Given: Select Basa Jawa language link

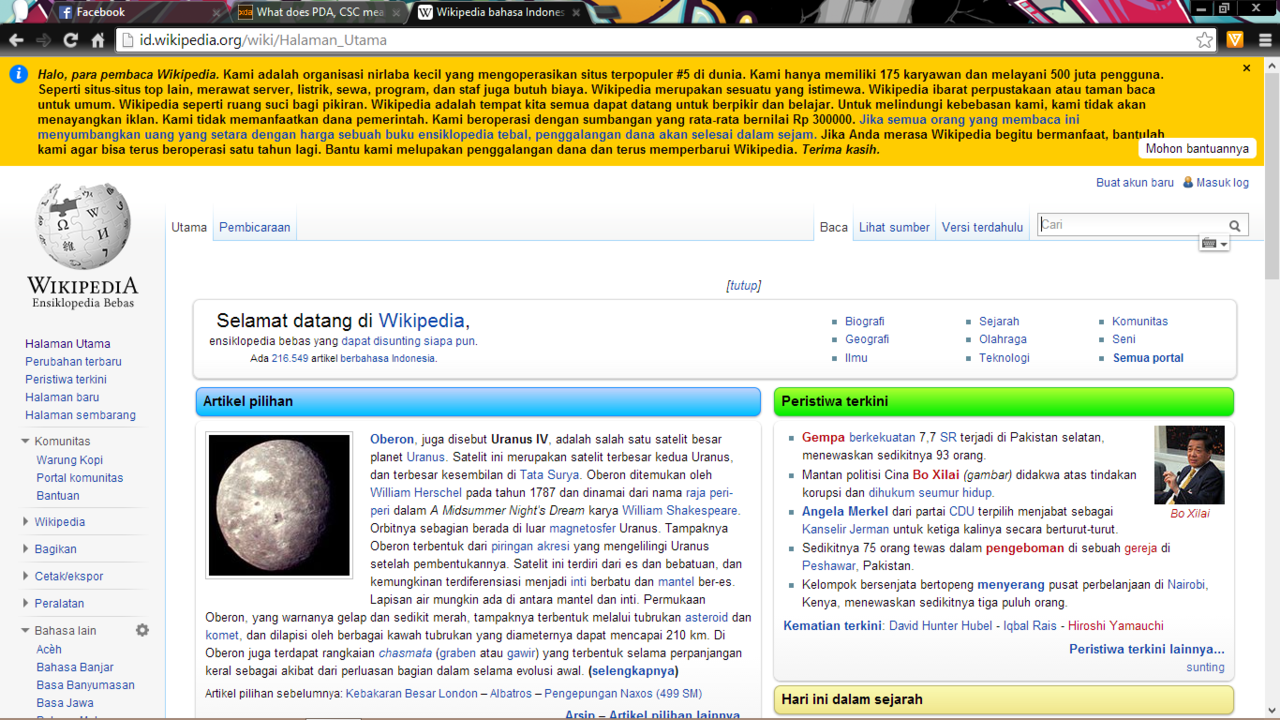Looking at the screenshot, I should coord(65,703).
